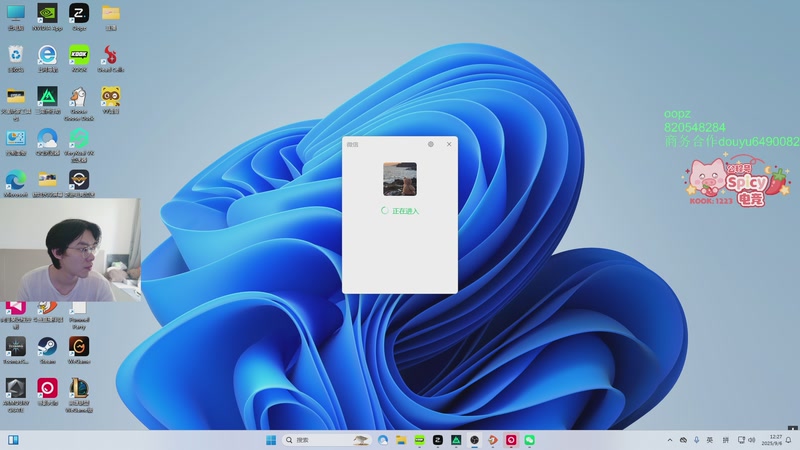Expand the hidden system tray icons chevron
This screenshot has height=450, width=800.
pos(670,440)
